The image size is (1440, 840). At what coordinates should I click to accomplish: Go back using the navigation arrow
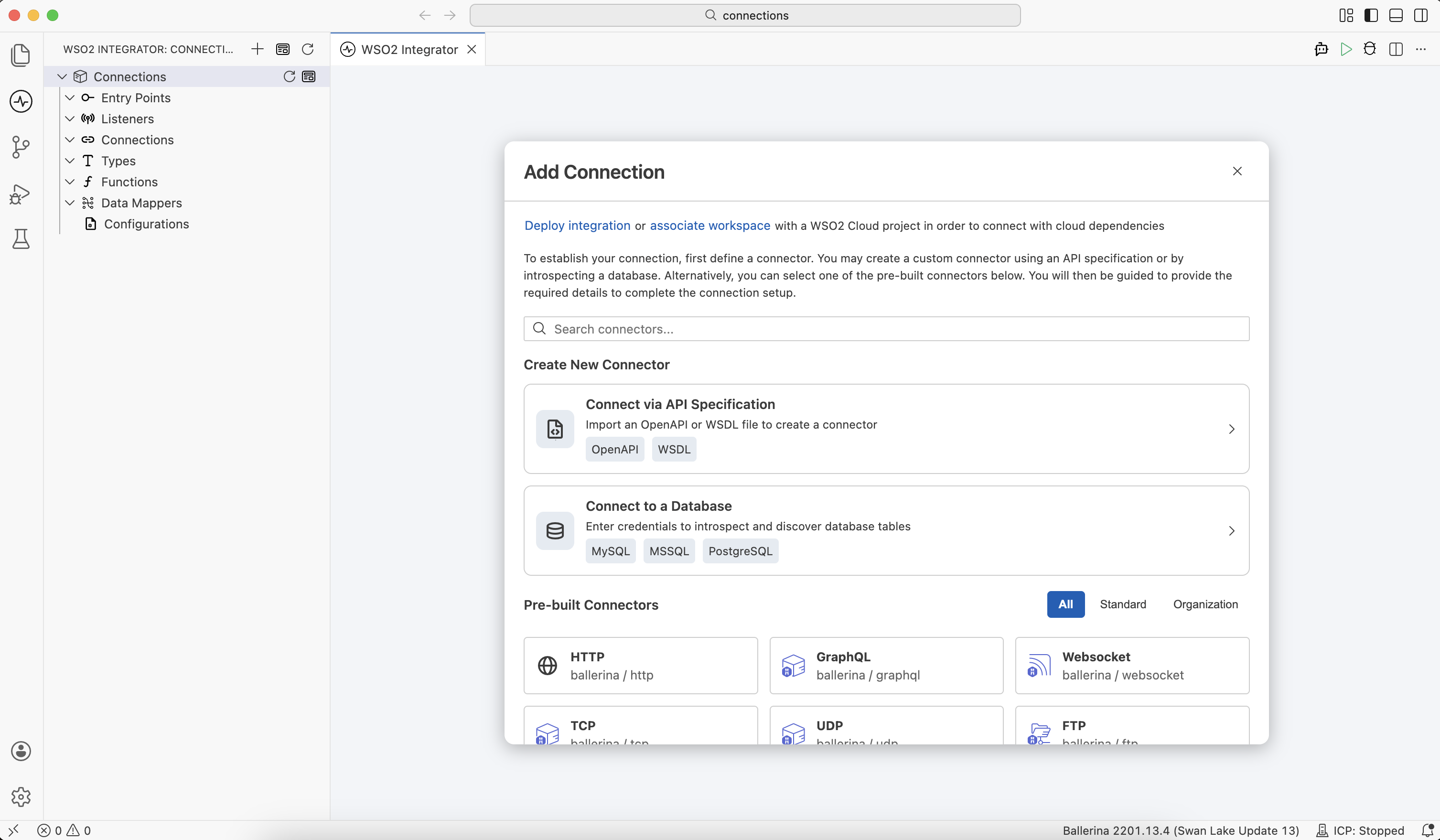425,15
